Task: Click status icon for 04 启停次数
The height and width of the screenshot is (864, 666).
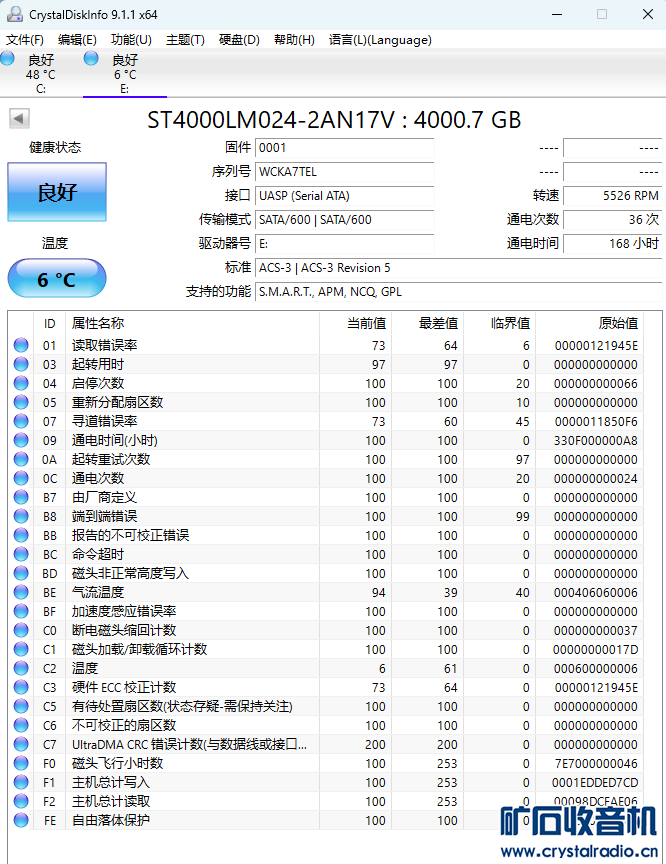Action: 21,383
